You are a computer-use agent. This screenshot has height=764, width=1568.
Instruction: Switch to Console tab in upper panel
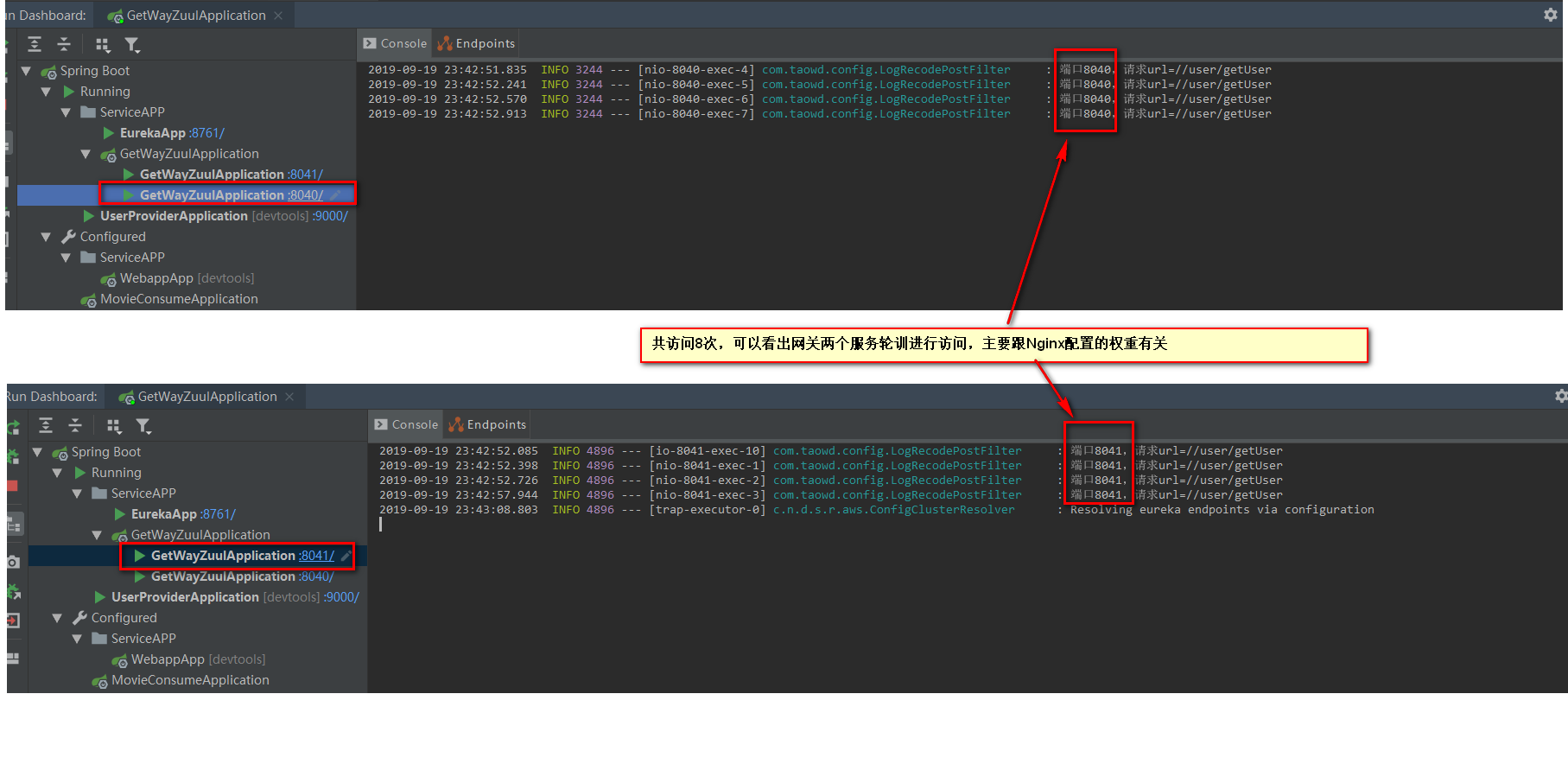pos(395,43)
